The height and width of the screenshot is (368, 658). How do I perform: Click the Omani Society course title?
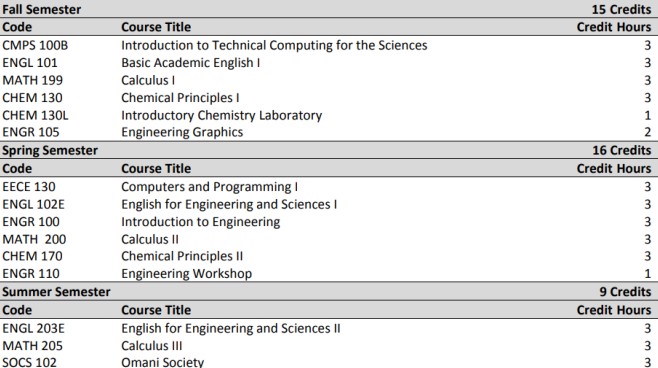click(162, 362)
